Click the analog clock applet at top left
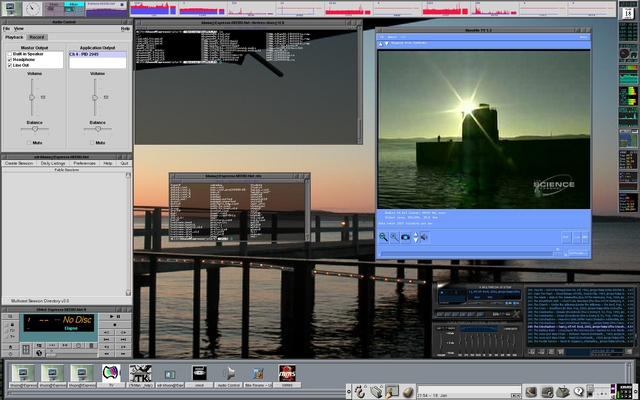The width and height of the screenshot is (640, 400). [33, 9]
